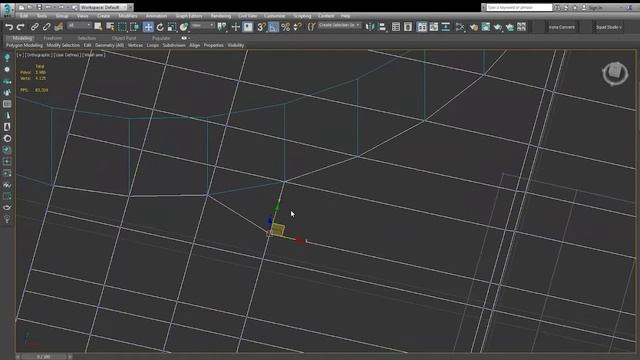Image resolution: width=640 pixels, height=360 pixels.
Task: Click the keyword search input field
Action: pos(519,7)
